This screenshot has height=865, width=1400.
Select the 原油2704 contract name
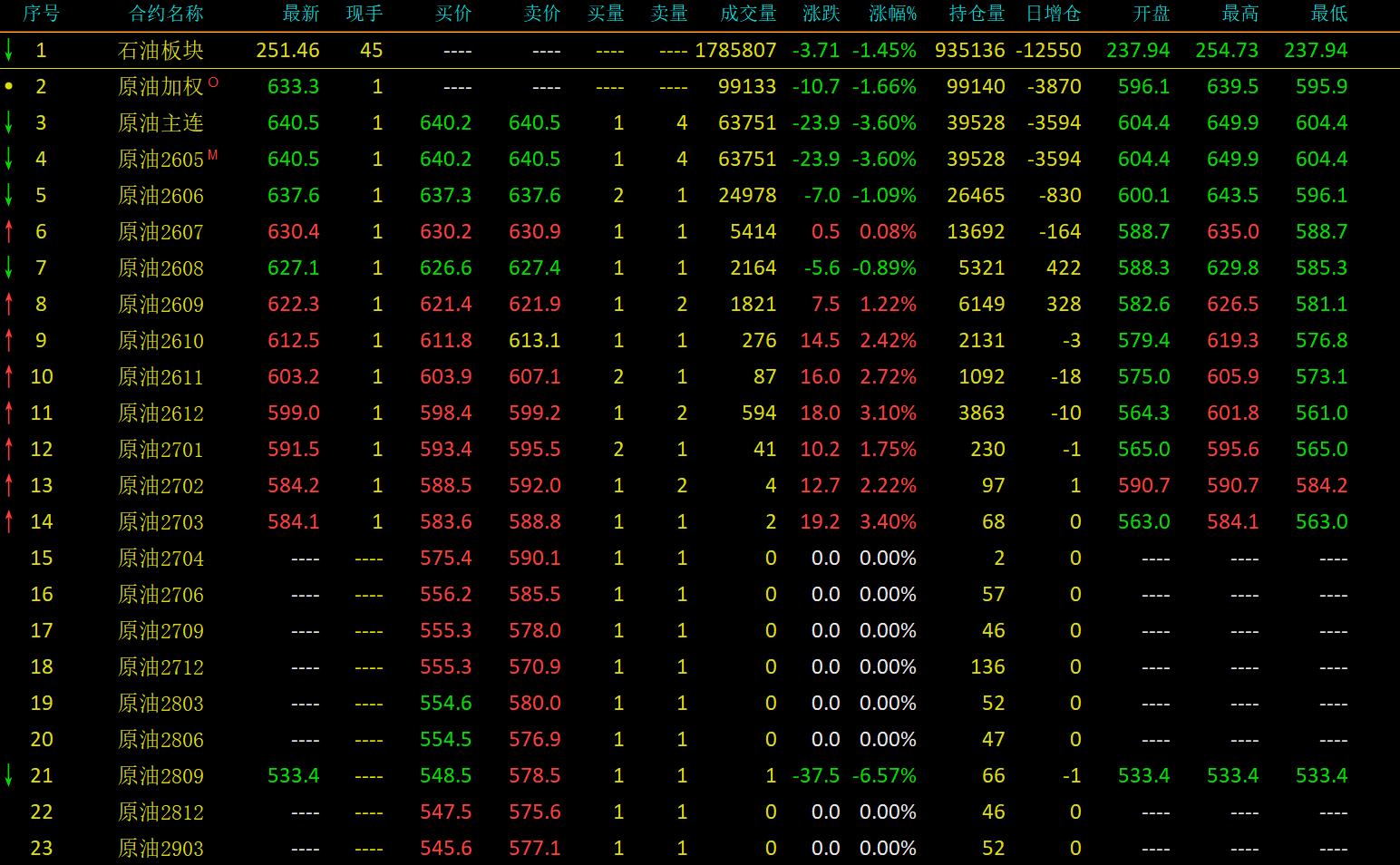(x=160, y=559)
